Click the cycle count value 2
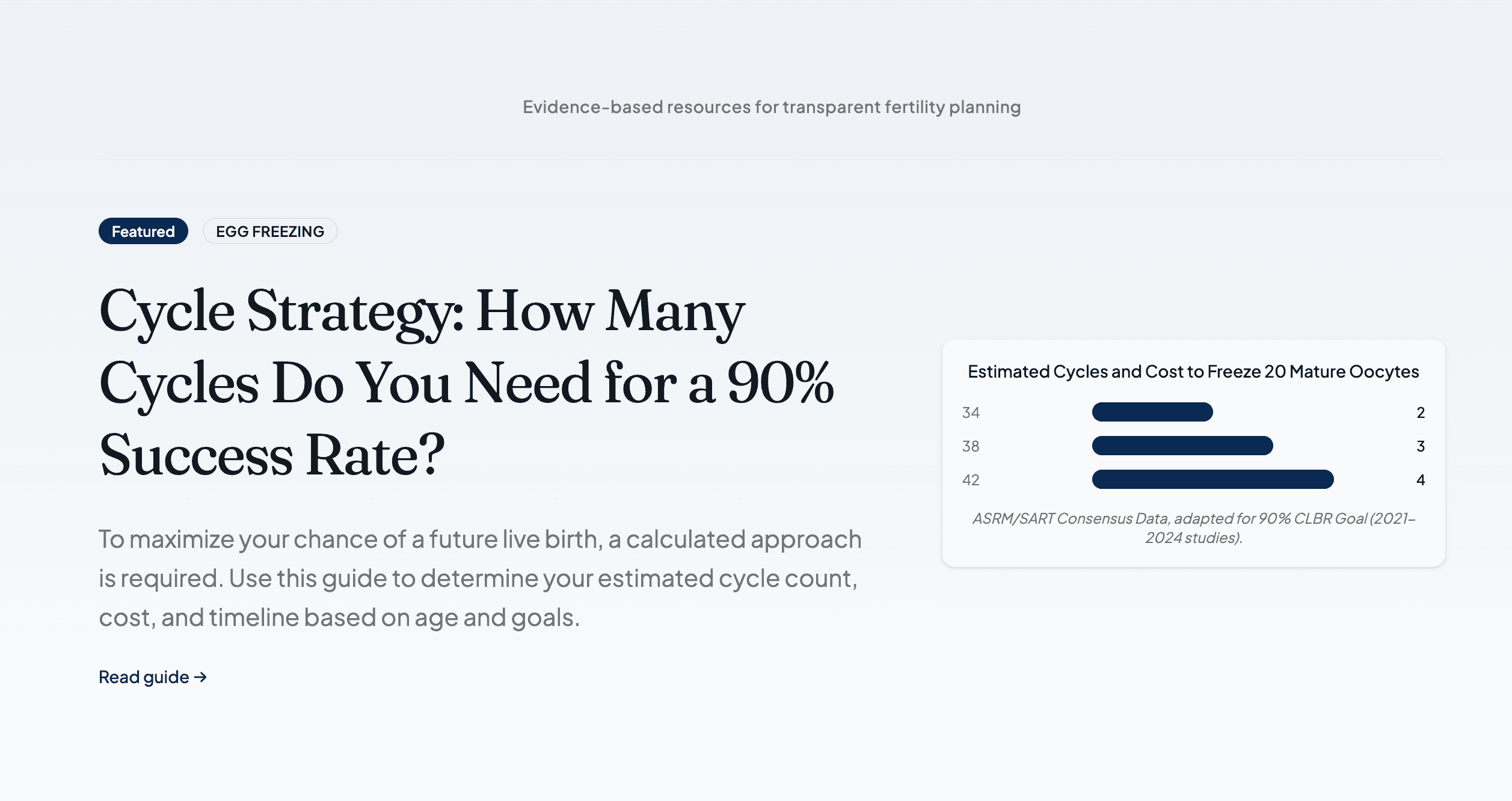This screenshot has width=1512, height=801. 1421,413
